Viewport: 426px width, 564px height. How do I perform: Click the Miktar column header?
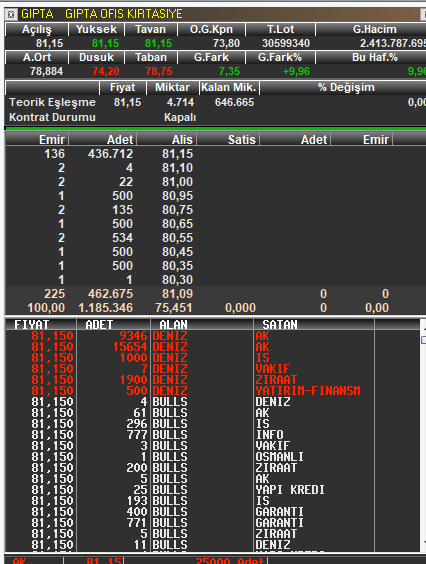coord(172,87)
